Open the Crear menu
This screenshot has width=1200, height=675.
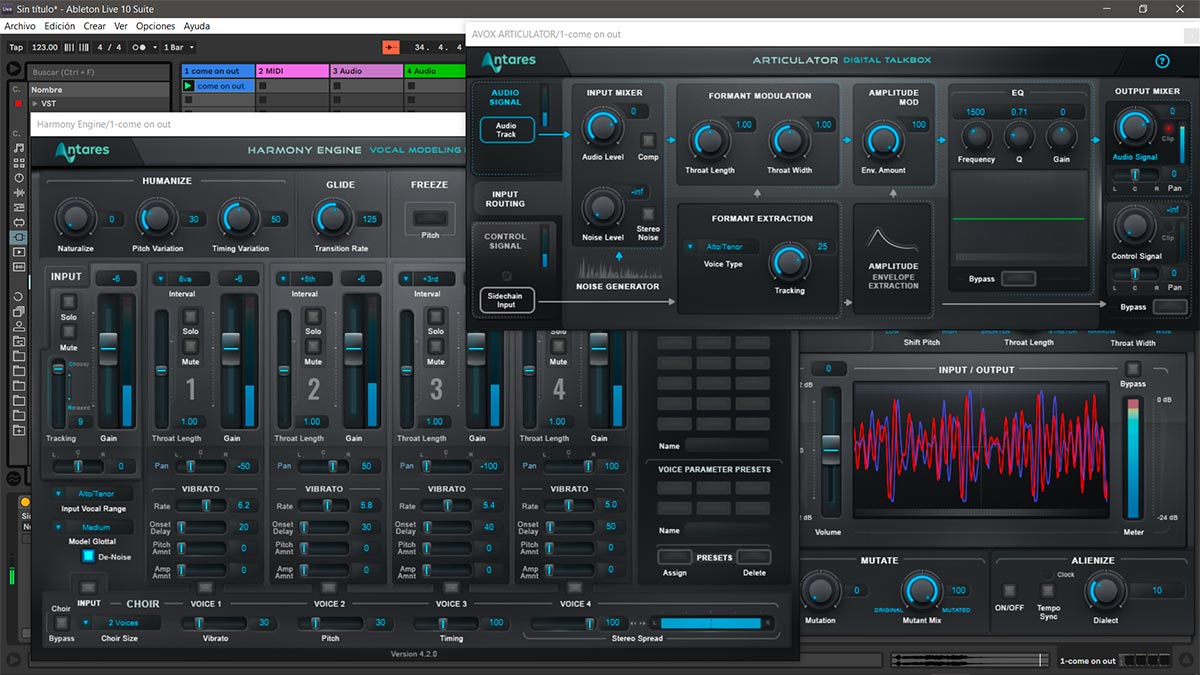tap(95, 26)
